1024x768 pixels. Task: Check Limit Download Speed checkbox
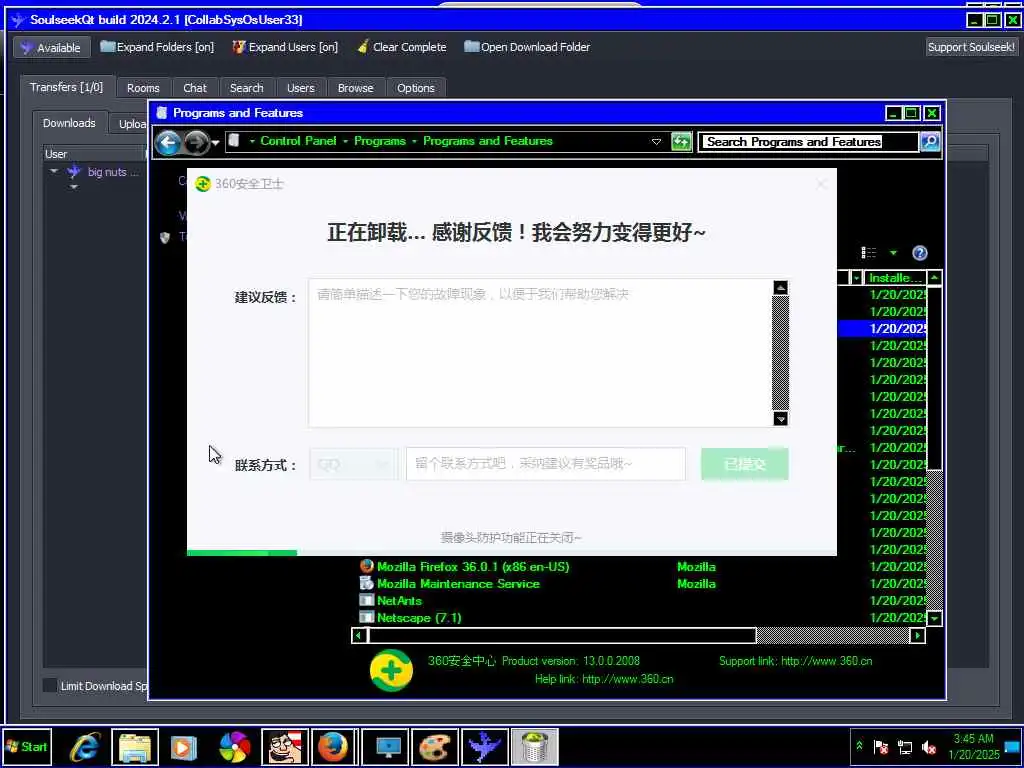coord(50,685)
